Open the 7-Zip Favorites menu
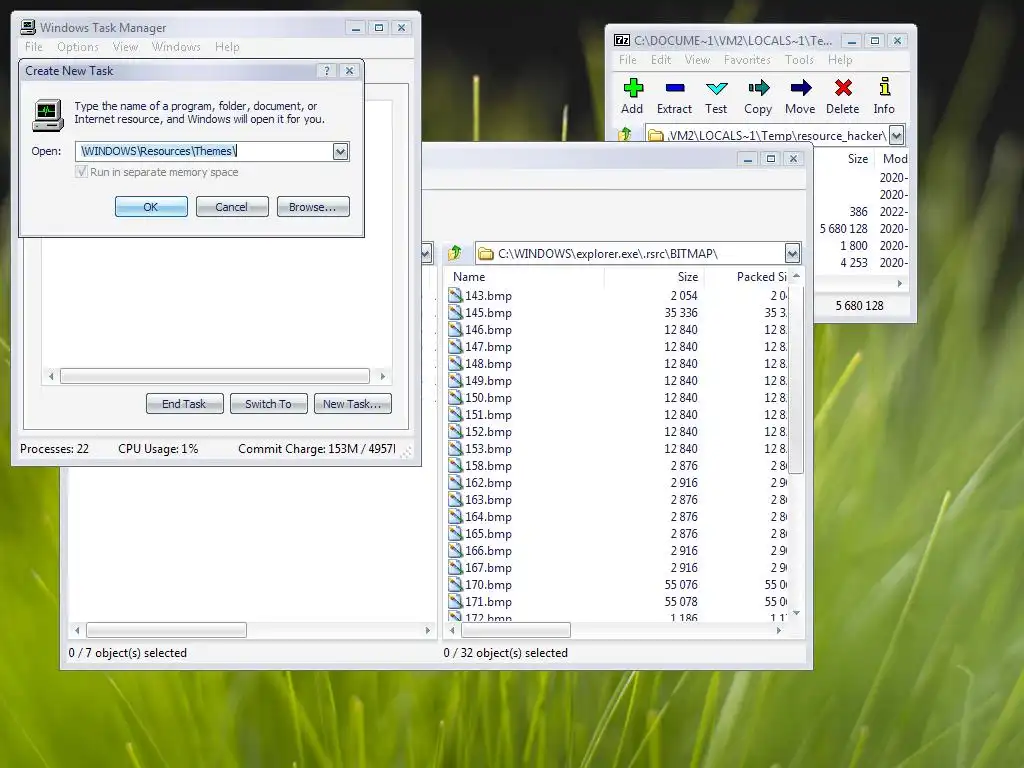 tap(747, 60)
